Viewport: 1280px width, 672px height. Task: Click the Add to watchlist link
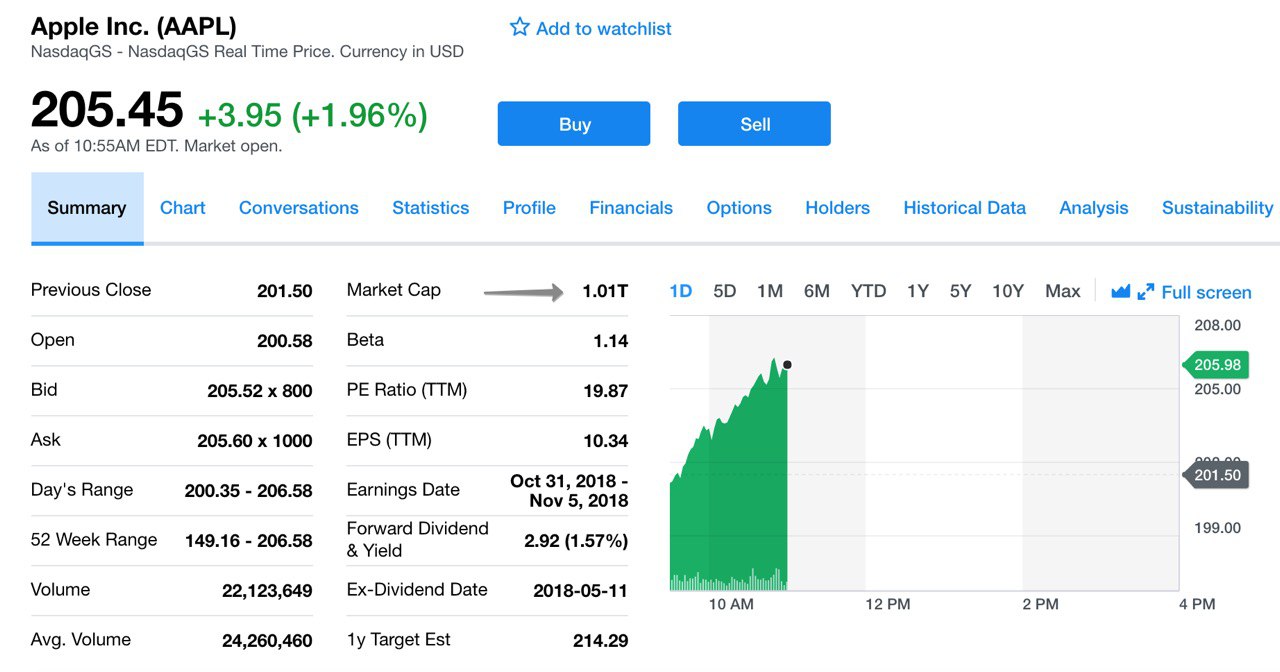[603, 29]
